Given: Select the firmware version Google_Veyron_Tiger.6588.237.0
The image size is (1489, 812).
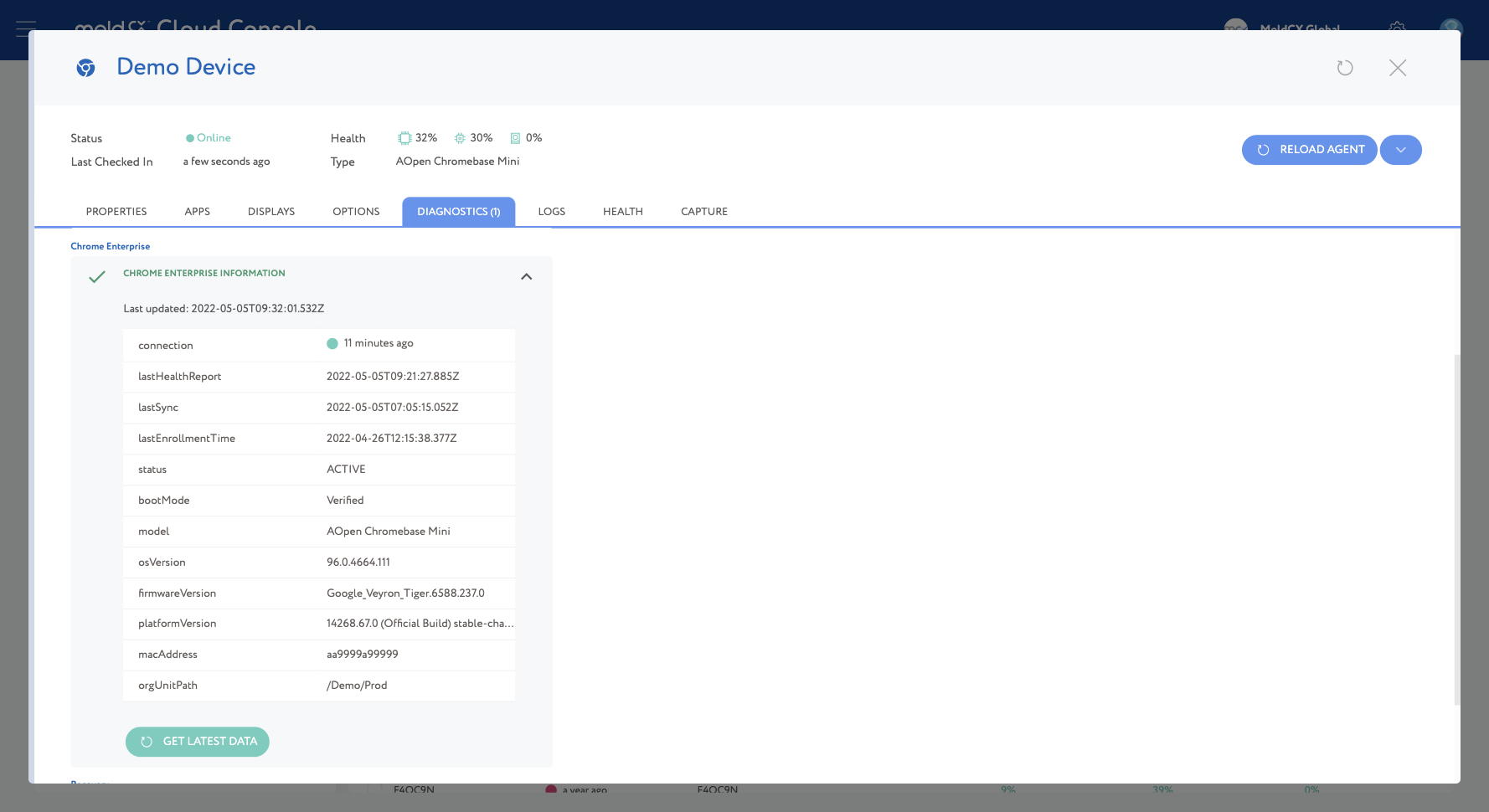Looking at the screenshot, I should [x=405, y=594].
